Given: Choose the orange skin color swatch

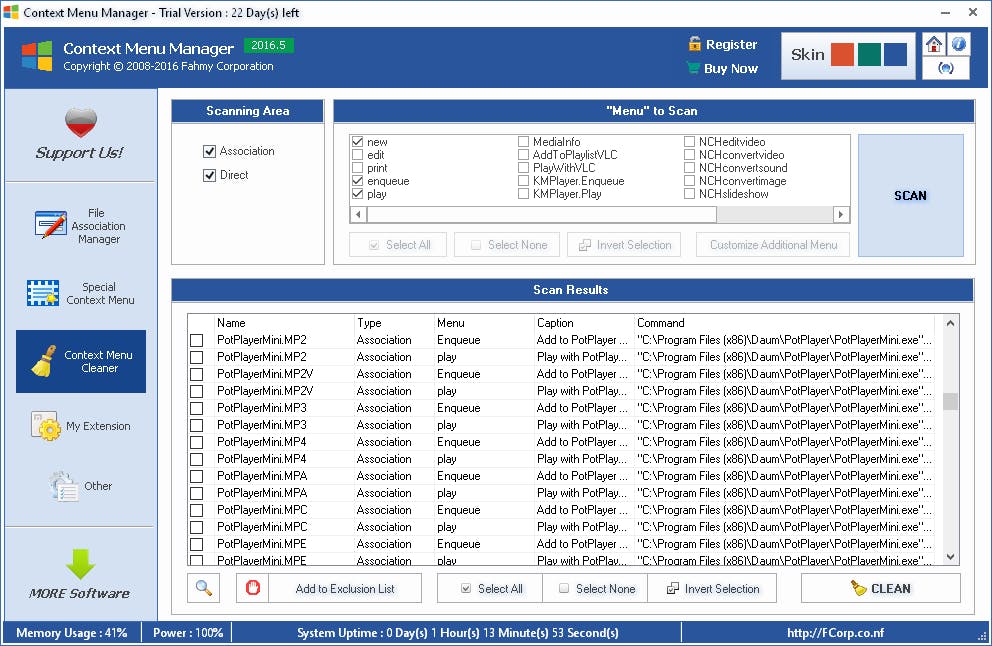Looking at the screenshot, I should (x=842, y=55).
